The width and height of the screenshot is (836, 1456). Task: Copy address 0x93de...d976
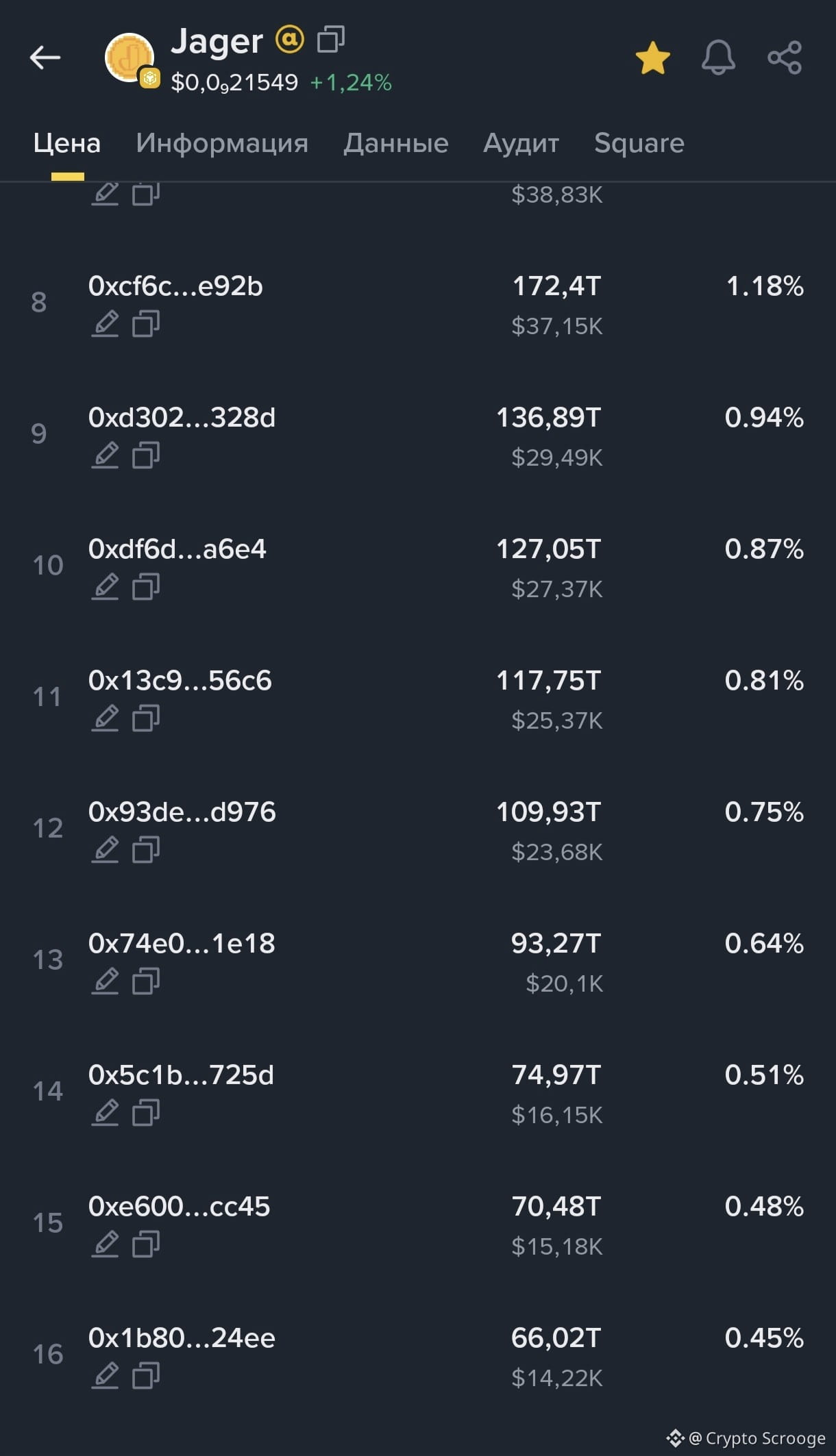pos(146,849)
